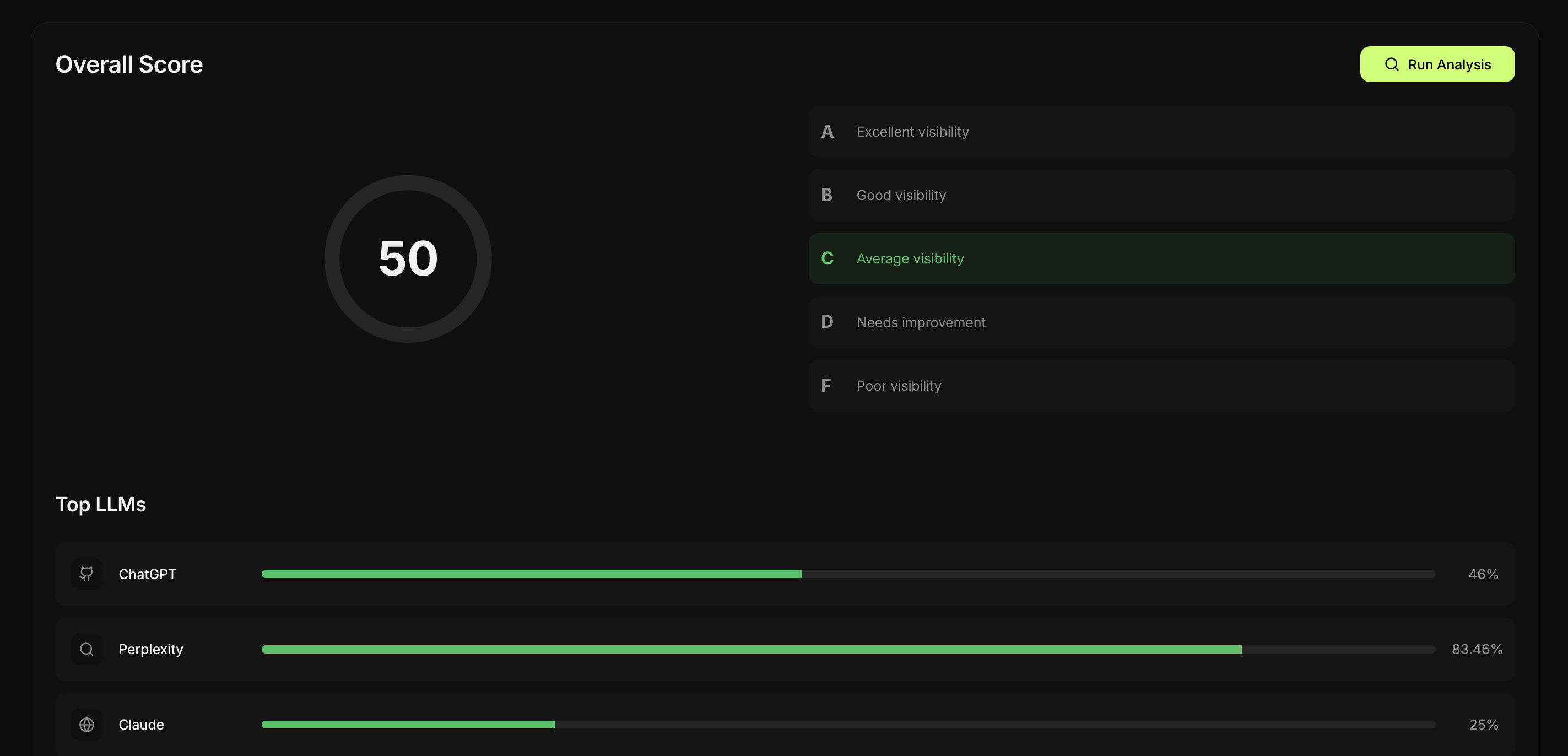
Task: Select the D Needs improvement row
Action: 1161,322
